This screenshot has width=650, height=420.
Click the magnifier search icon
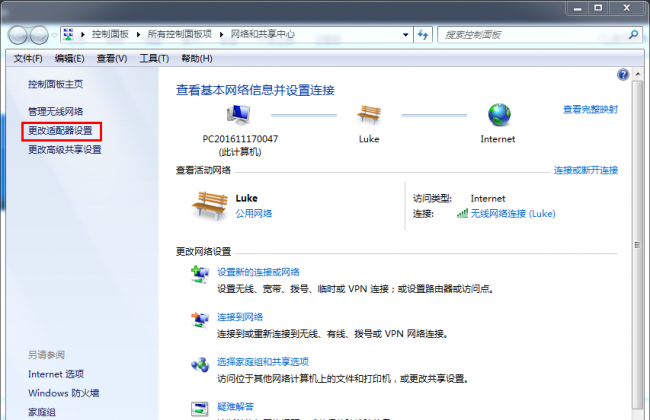(633, 35)
